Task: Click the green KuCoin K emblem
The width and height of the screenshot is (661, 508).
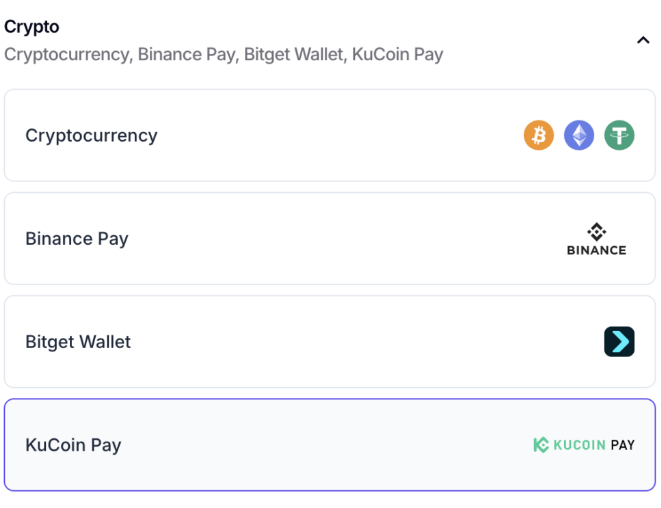Action: 541,445
